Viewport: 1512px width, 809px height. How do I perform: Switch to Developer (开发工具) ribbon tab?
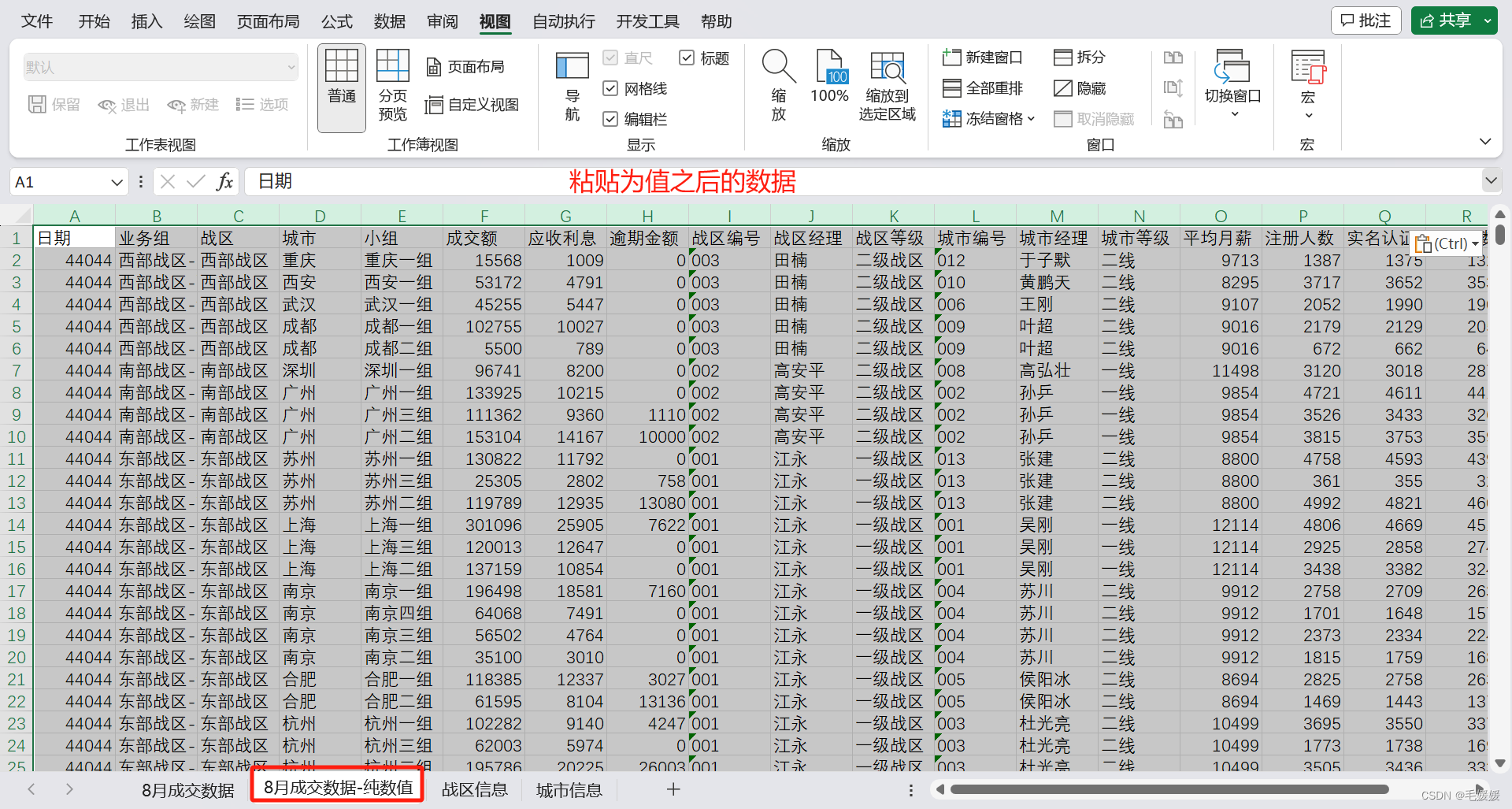(x=647, y=21)
